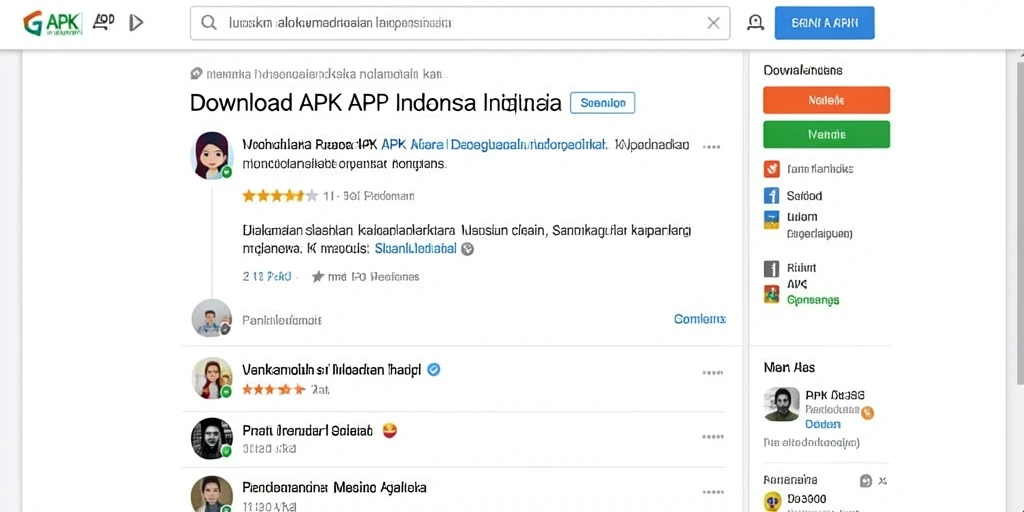Open the Safded sidebar entry
This screenshot has width=1024, height=512.
pos(805,196)
